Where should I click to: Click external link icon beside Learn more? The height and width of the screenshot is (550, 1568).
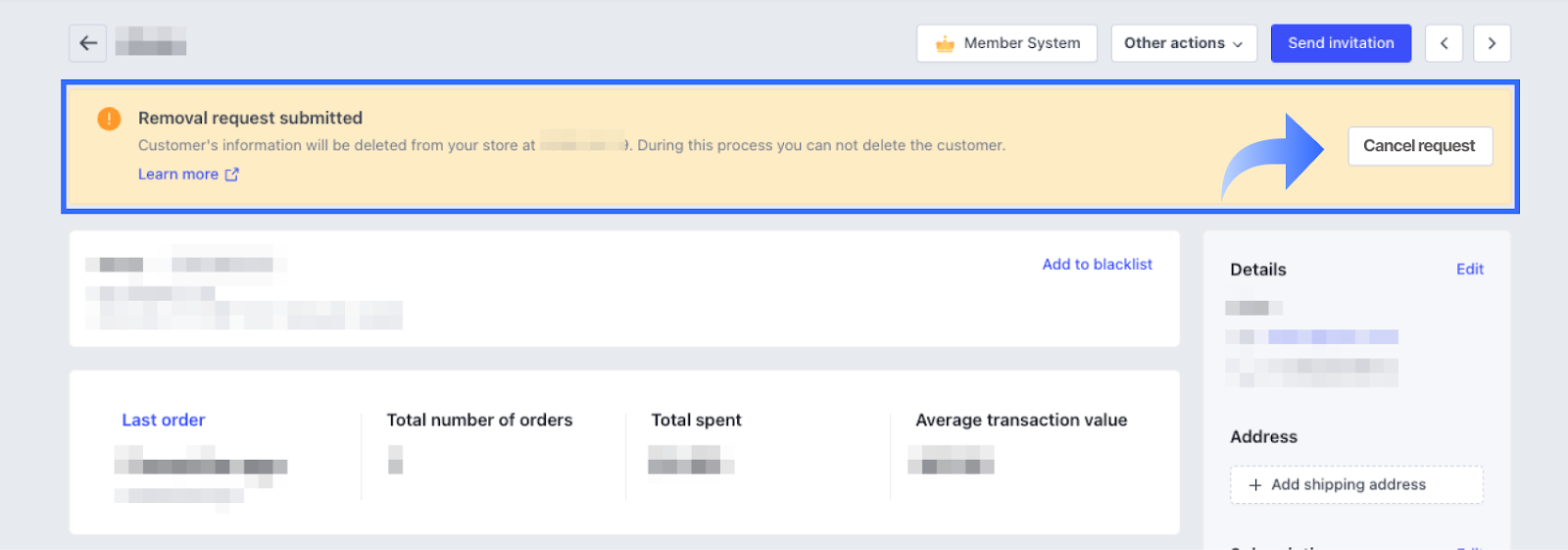232,175
